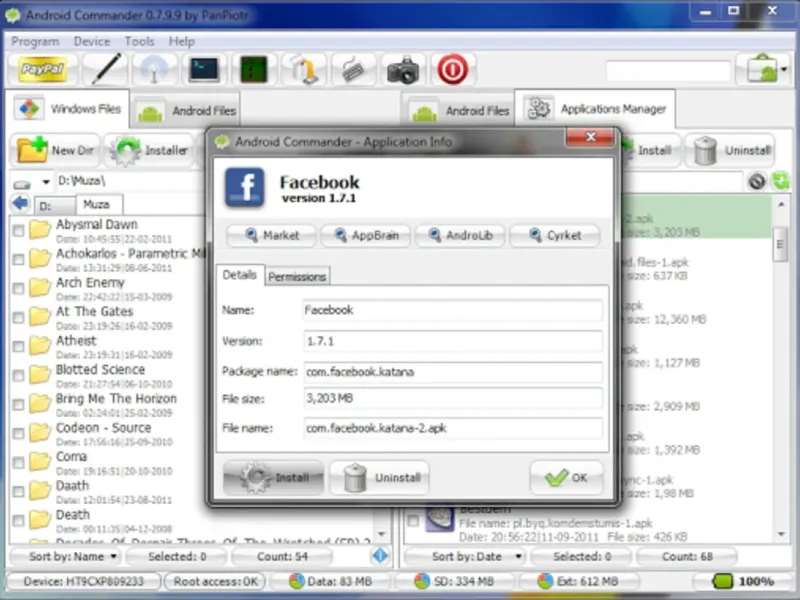Click the Uninstall button in Applications Manager

click(x=731, y=151)
